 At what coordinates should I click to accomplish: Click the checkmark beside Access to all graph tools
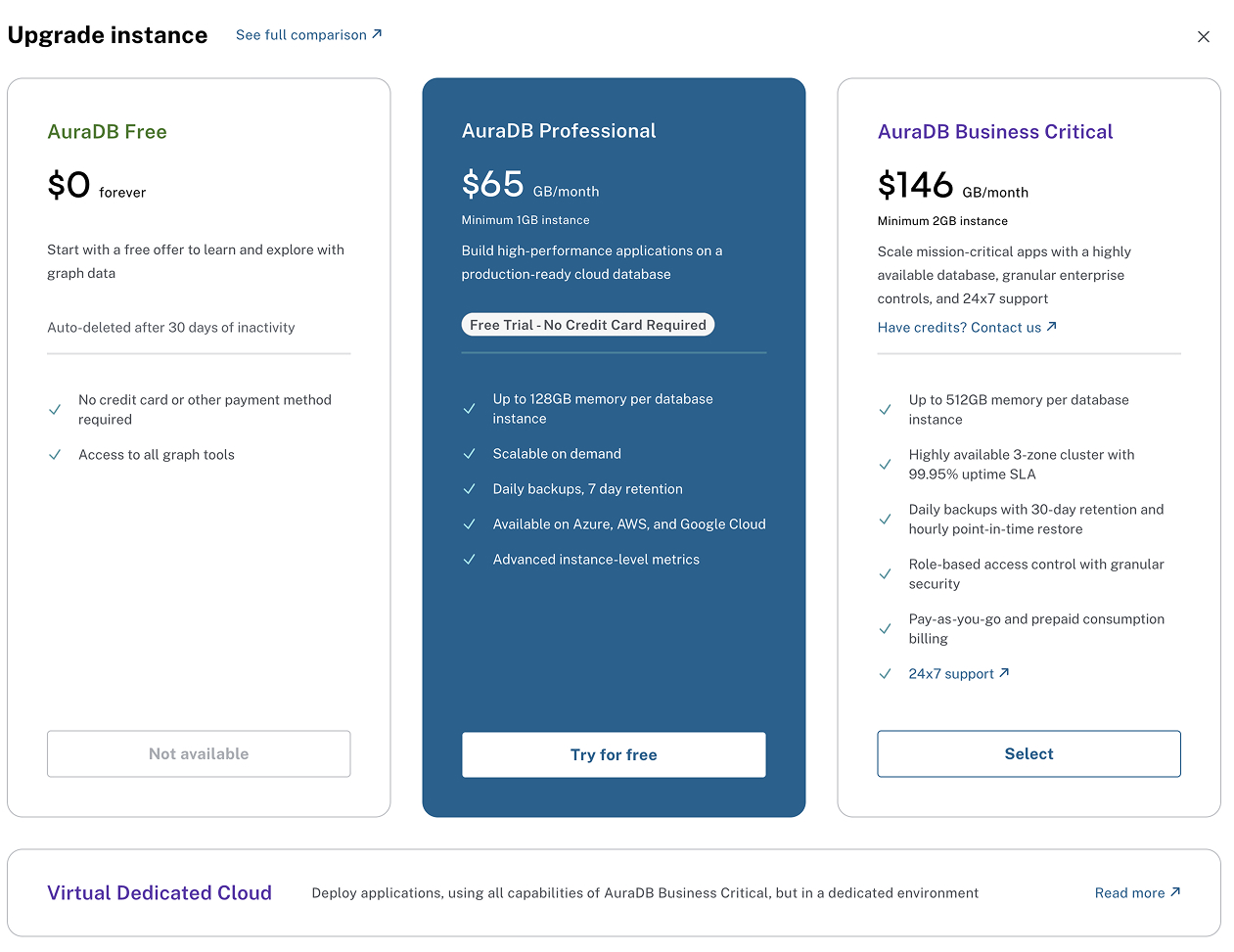(x=55, y=454)
